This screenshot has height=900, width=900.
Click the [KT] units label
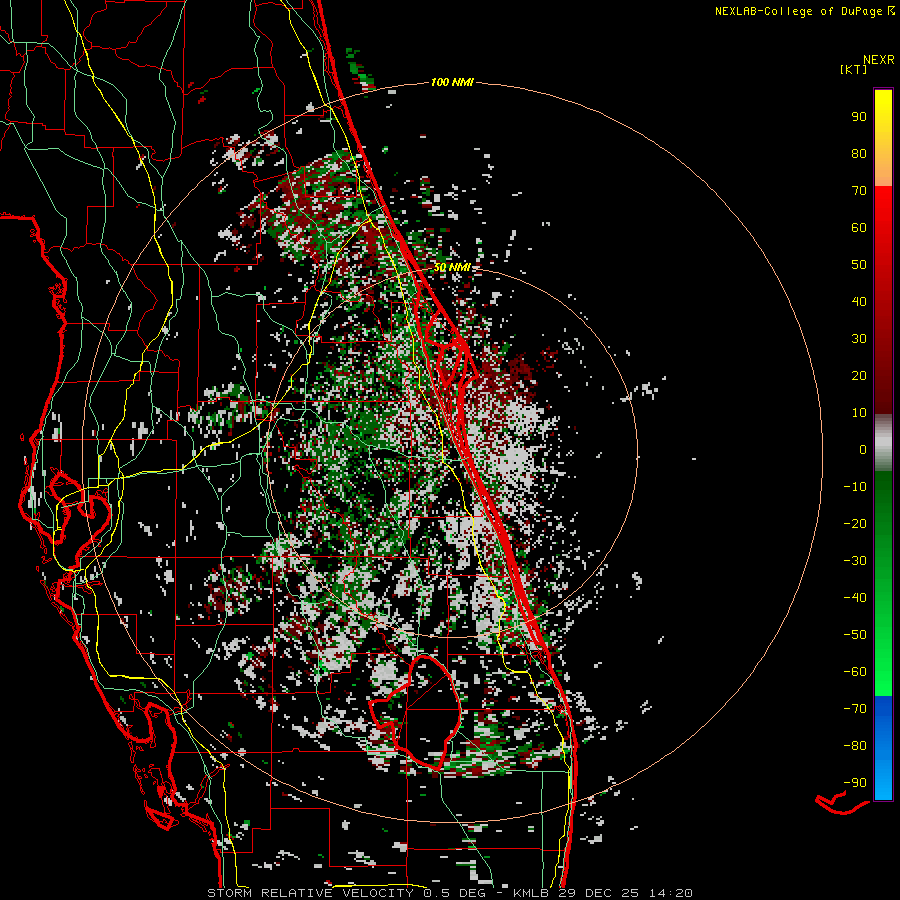(x=855, y=69)
